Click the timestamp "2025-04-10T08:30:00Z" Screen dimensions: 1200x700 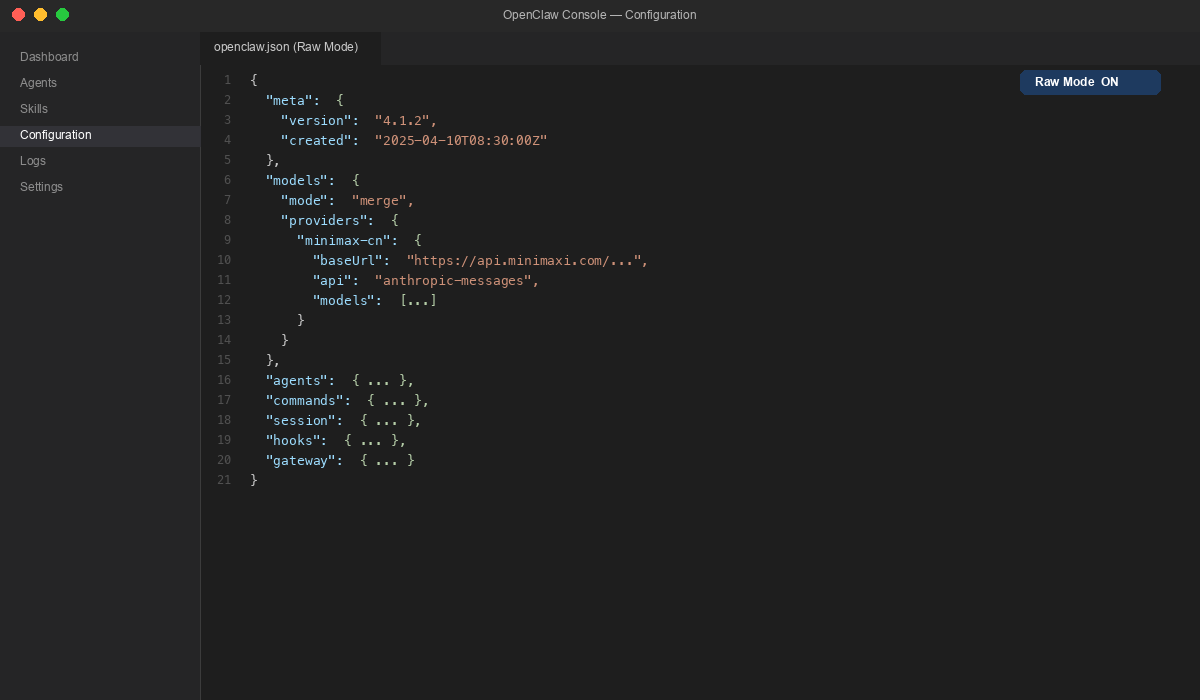[x=461, y=140]
